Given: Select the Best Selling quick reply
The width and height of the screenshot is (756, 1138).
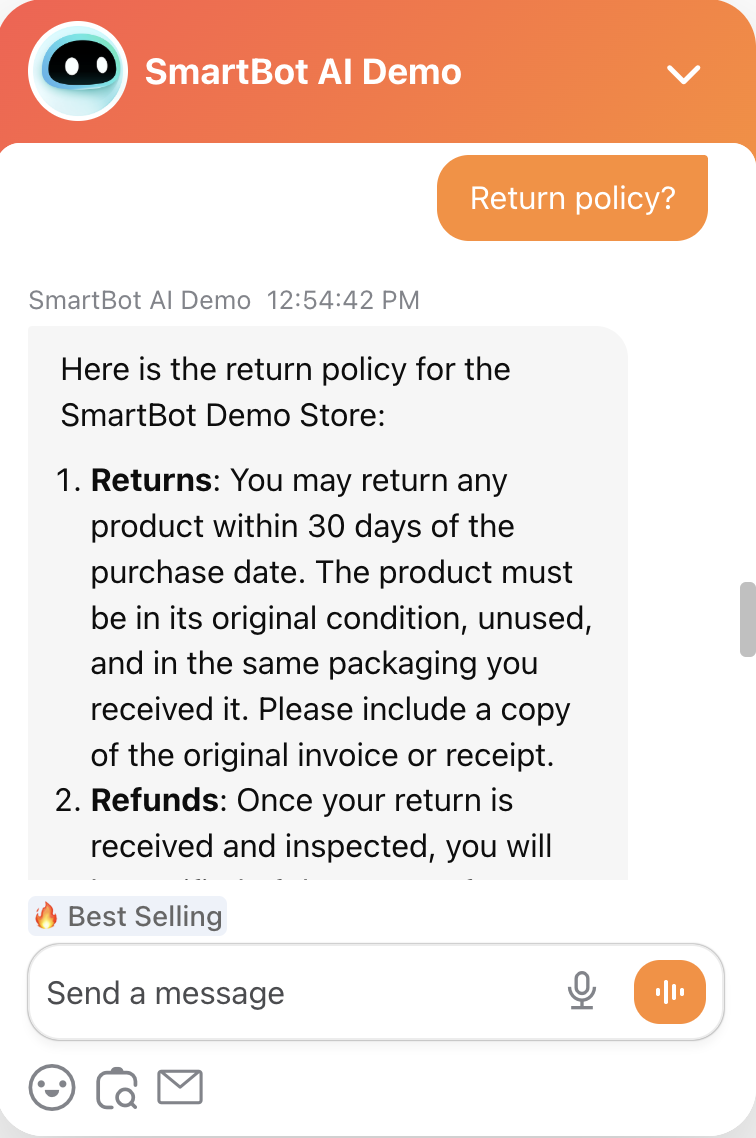Looking at the screenshot, I should (x=127, y=915).
